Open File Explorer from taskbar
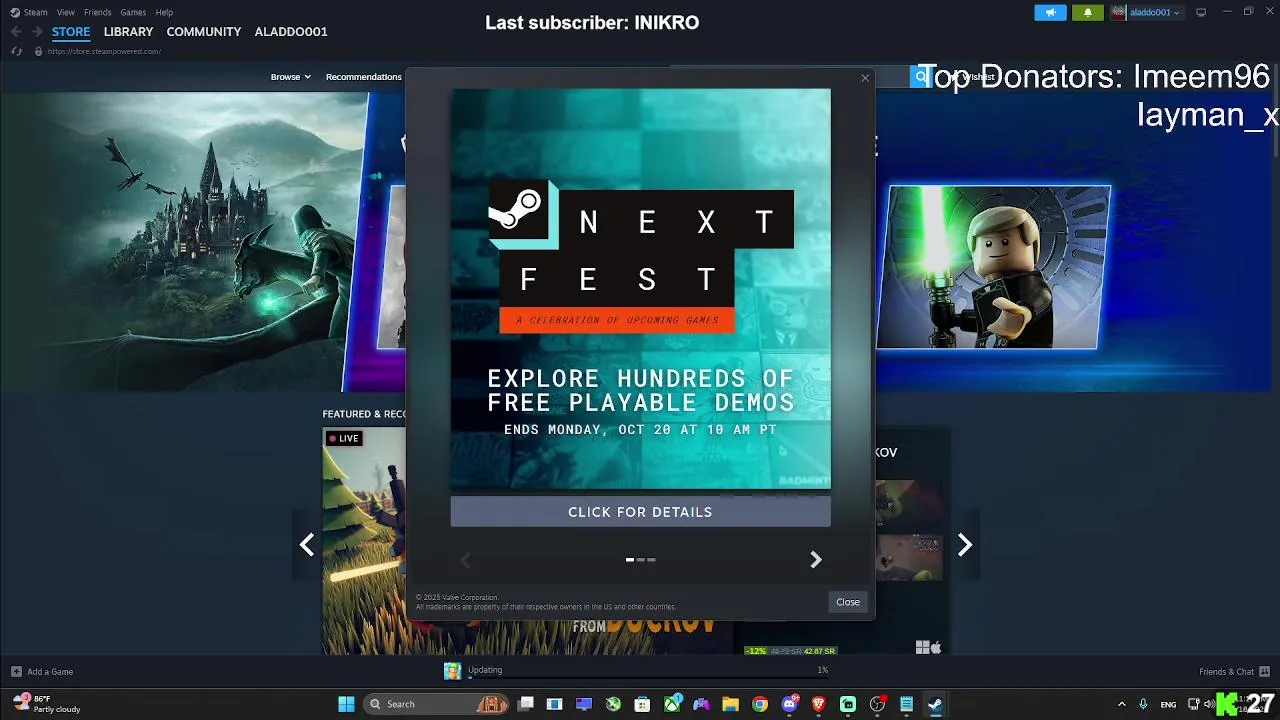This screenshot has height=720, width=1280. click(x=730, y=704)
